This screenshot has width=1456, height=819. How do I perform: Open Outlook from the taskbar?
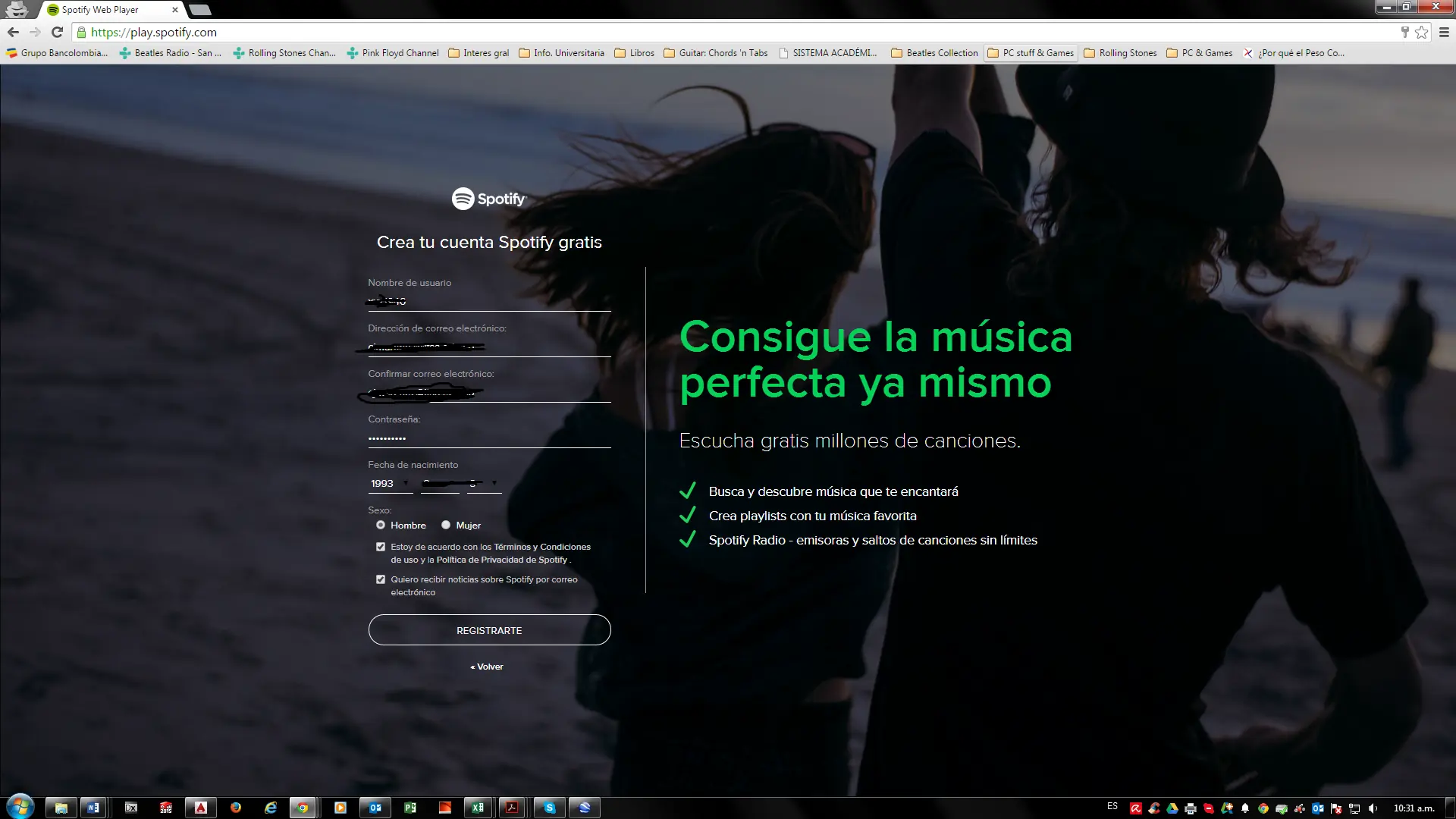click(x=375, y=808)
